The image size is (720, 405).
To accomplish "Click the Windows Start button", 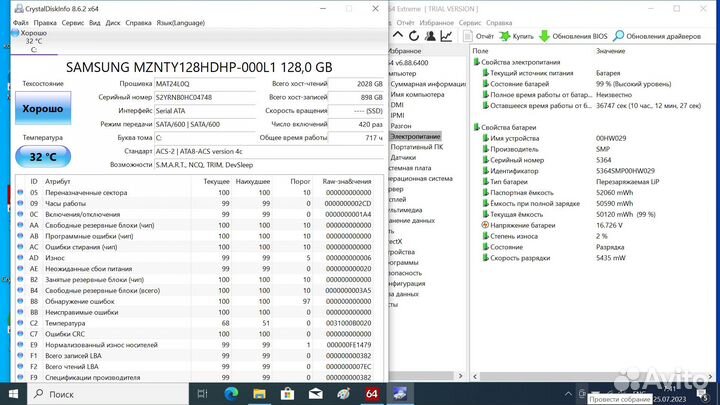I will [x=13, y=394].
